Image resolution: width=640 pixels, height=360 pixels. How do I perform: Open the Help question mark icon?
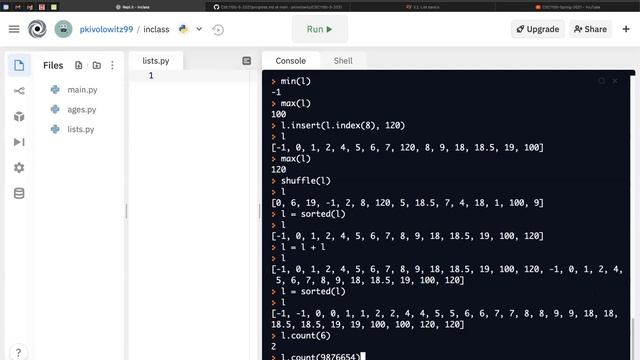[18, 352]
